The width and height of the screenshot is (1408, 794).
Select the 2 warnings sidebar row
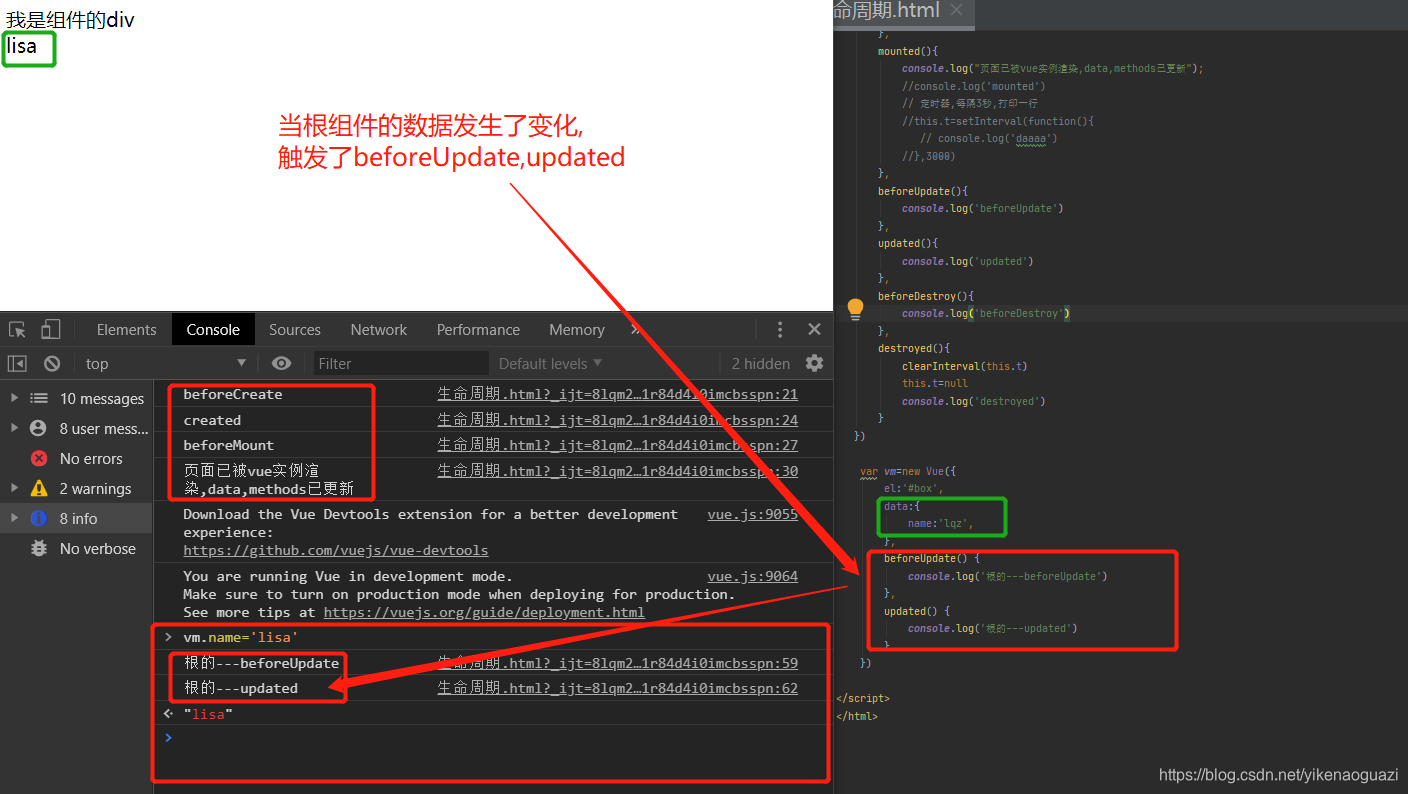76,488
